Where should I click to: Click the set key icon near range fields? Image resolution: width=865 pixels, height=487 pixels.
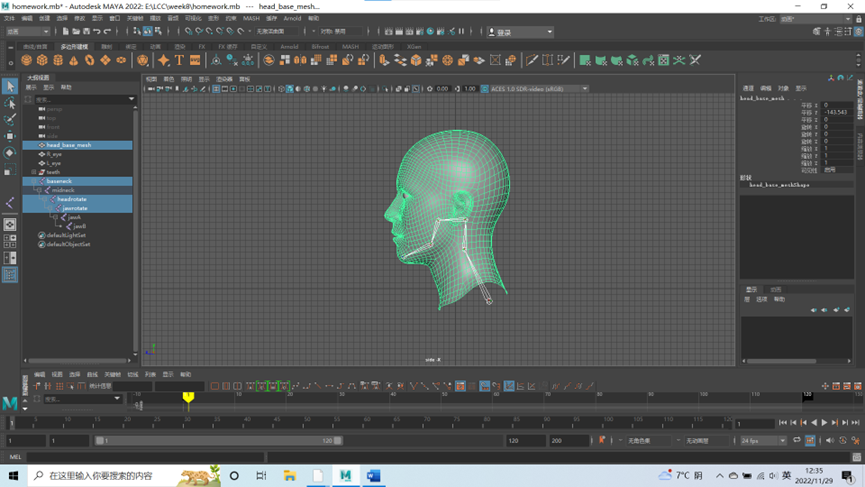pos(602,440)
